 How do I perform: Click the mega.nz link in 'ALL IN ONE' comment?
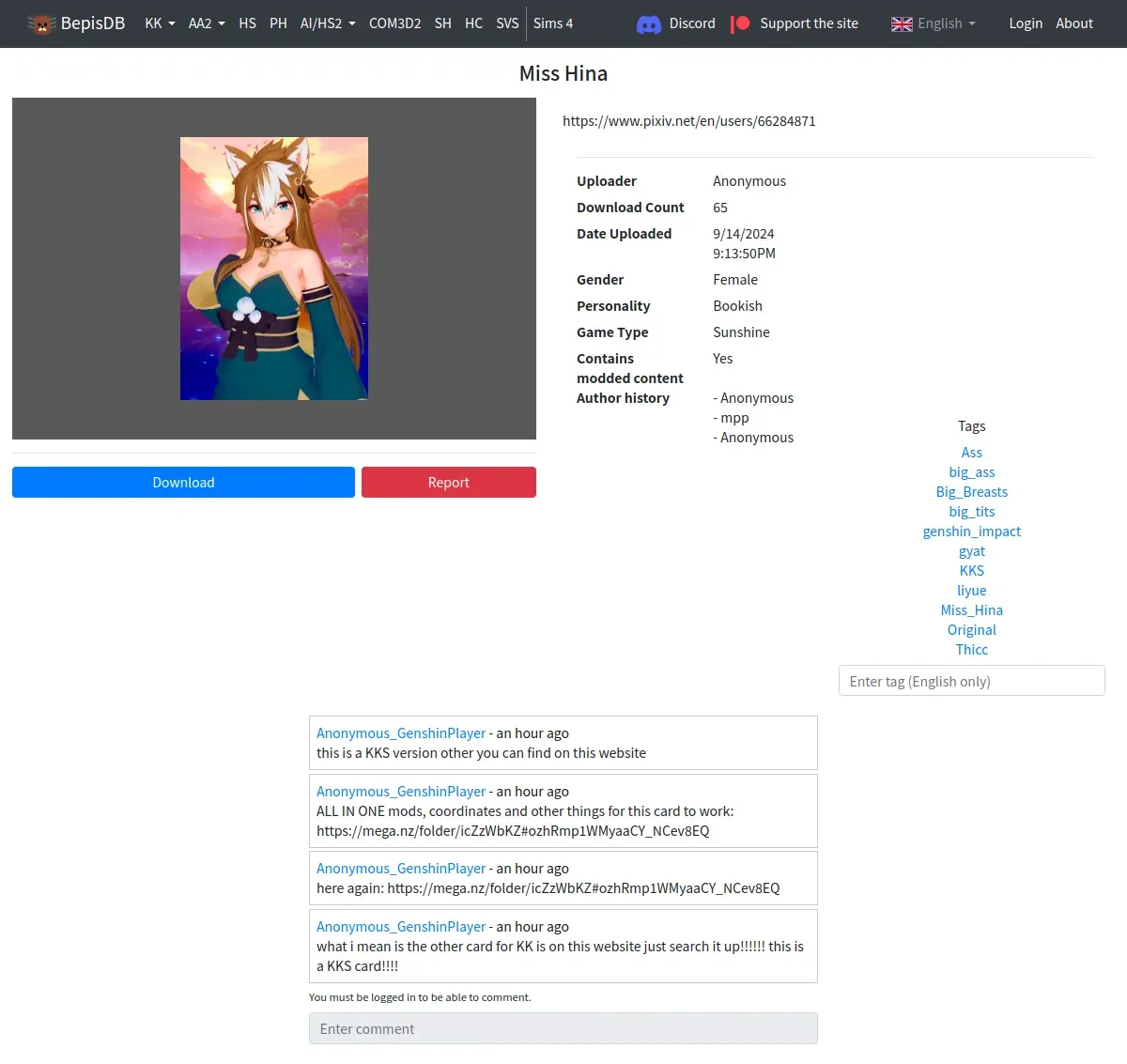[x=513, y=831]
